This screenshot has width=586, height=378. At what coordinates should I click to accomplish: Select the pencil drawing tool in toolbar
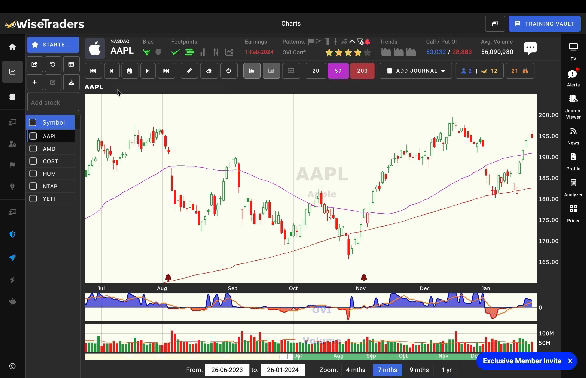tap(189, 71)
